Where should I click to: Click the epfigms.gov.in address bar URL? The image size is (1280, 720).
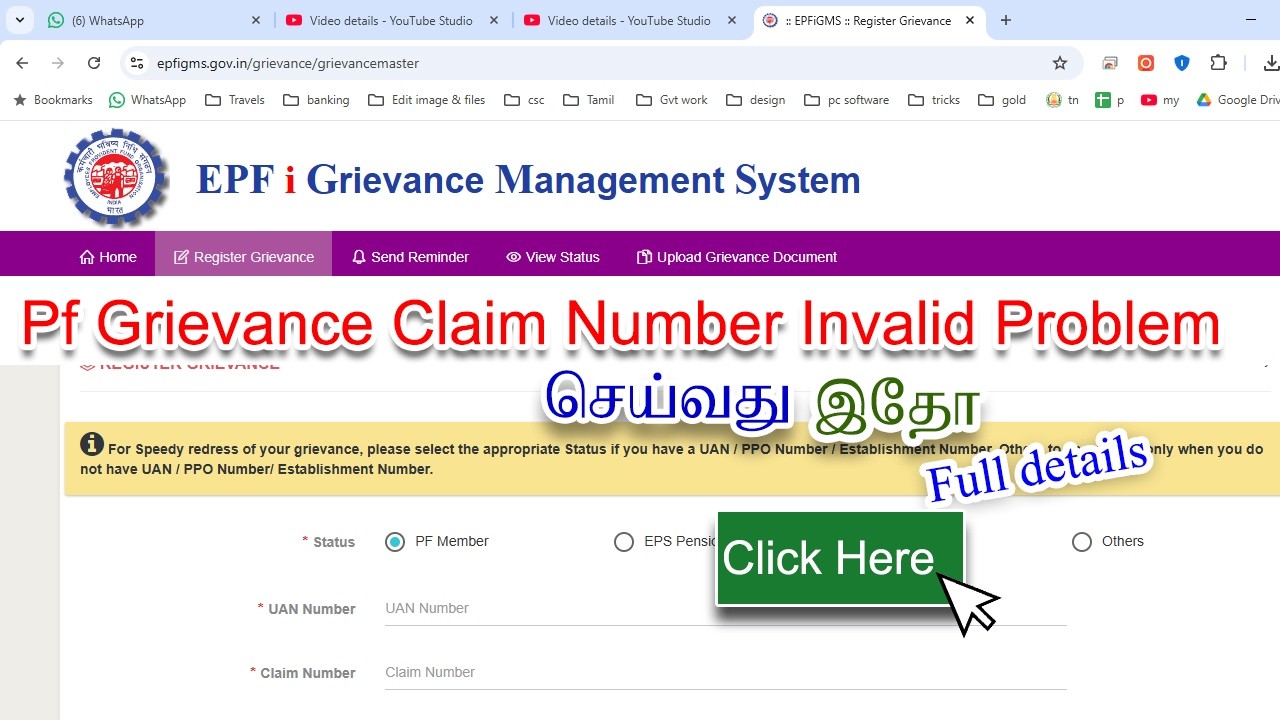click(x=288, y=63)
